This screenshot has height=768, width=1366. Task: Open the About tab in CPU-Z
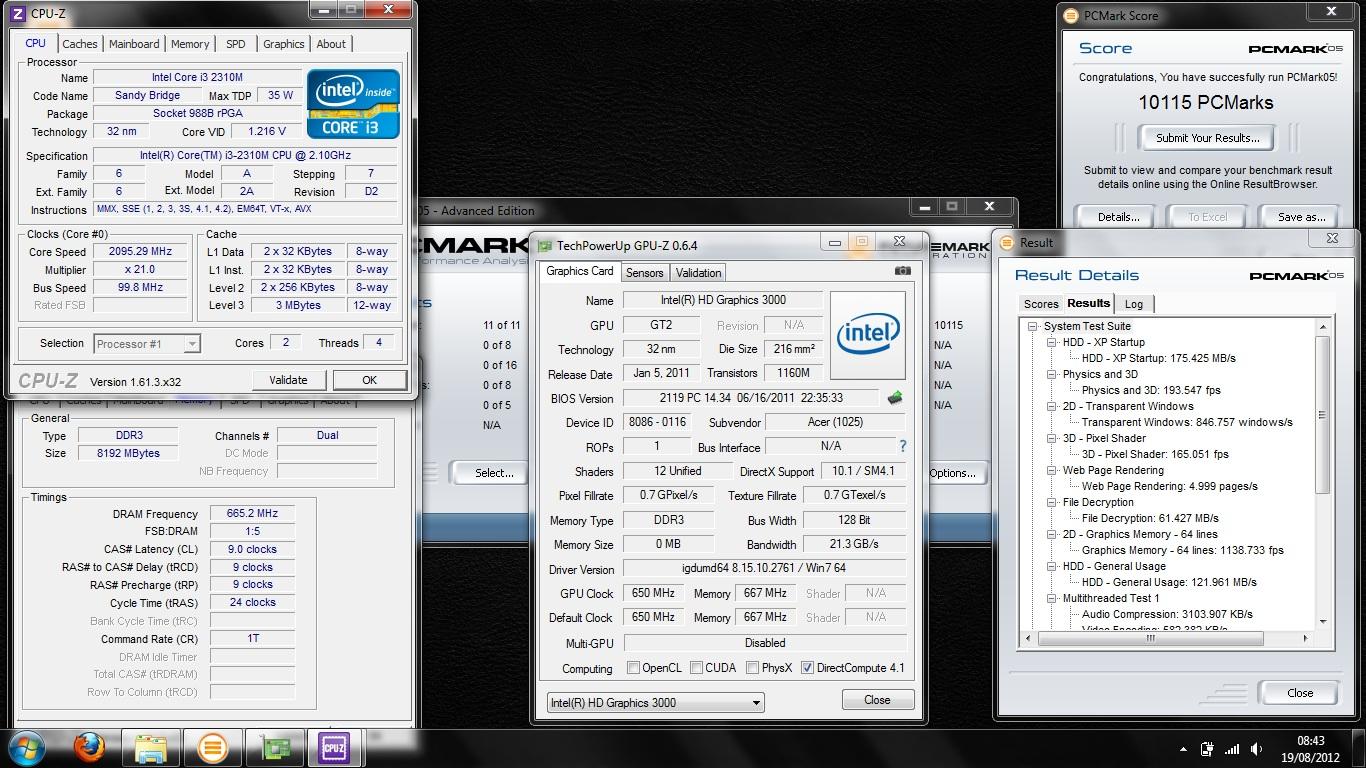pyautogui.click(x=331, y=44)
